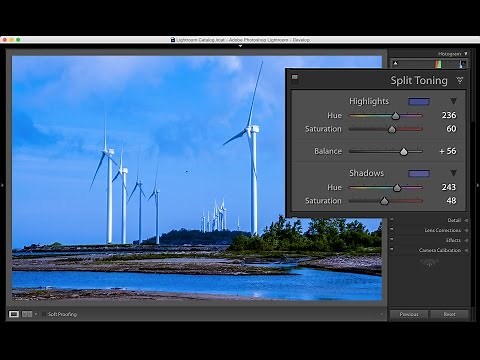
Task: Click the catalog file icon in title bar
Action: [173, 40]
